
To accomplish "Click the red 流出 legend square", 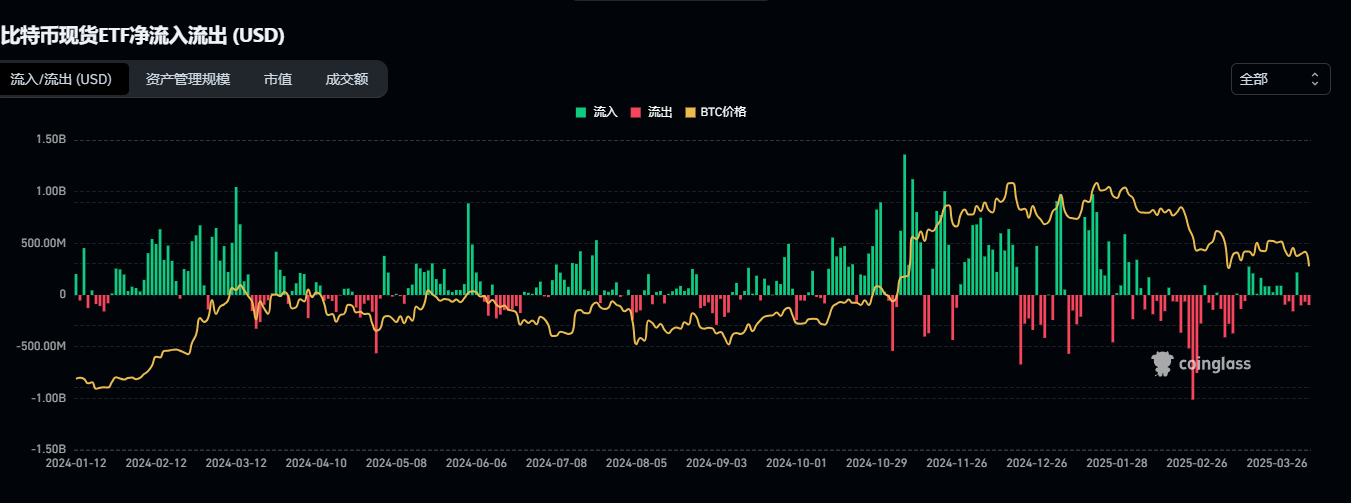I will (635, 112).
